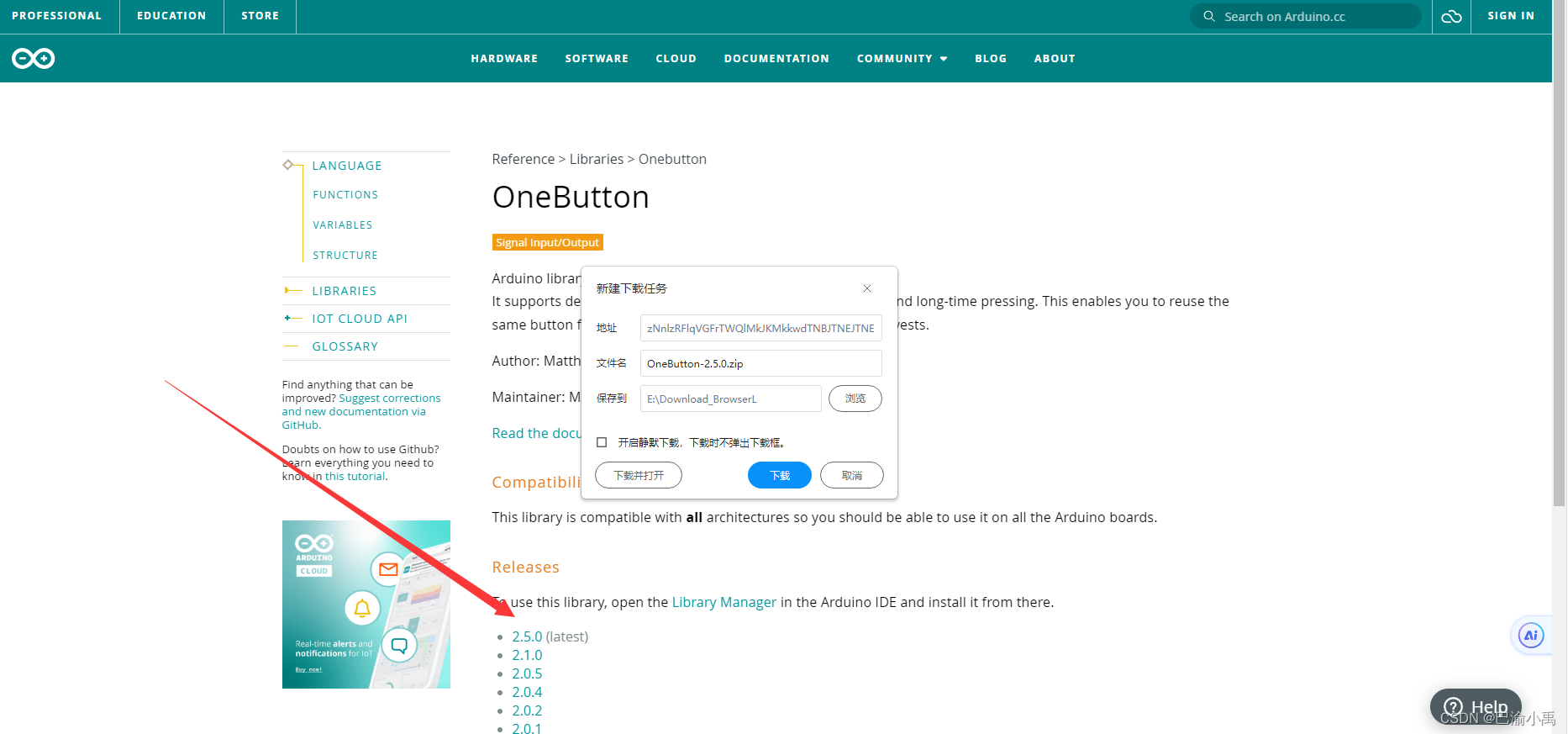Open the Cloud menu item
1568x734 pixels.
point(676,59)
